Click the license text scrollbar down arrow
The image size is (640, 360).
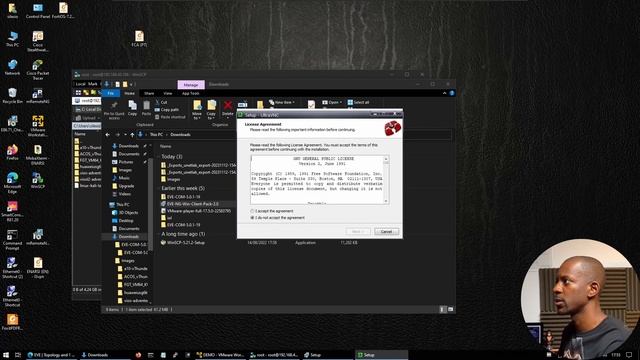click(x=386, y=201)
